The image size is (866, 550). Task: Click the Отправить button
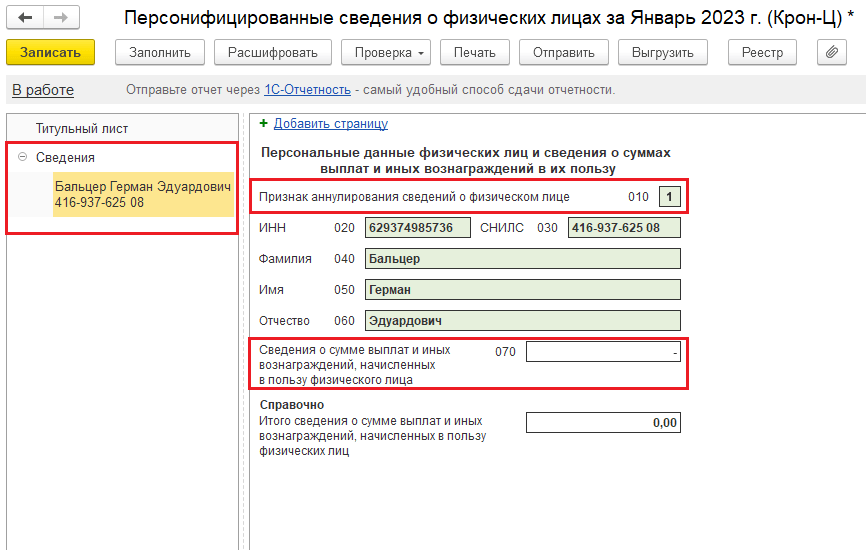[x=563, y=53]
